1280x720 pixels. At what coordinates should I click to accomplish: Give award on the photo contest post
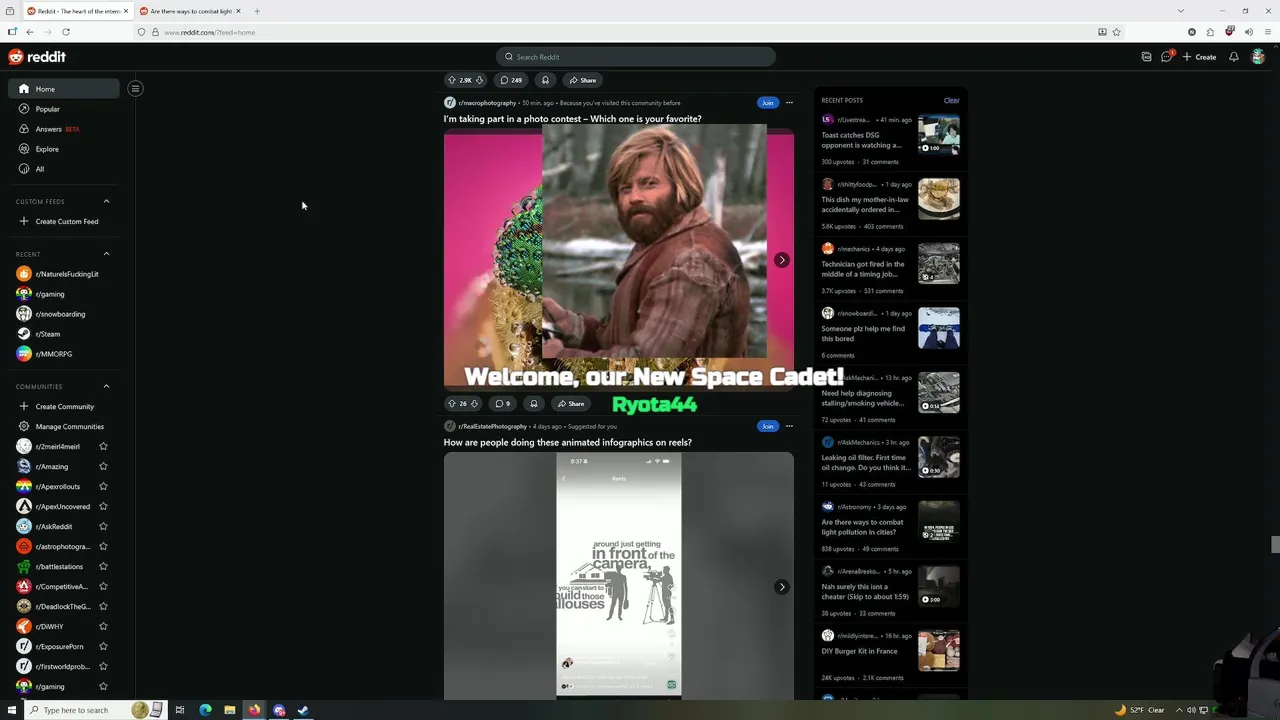(534, 403)
